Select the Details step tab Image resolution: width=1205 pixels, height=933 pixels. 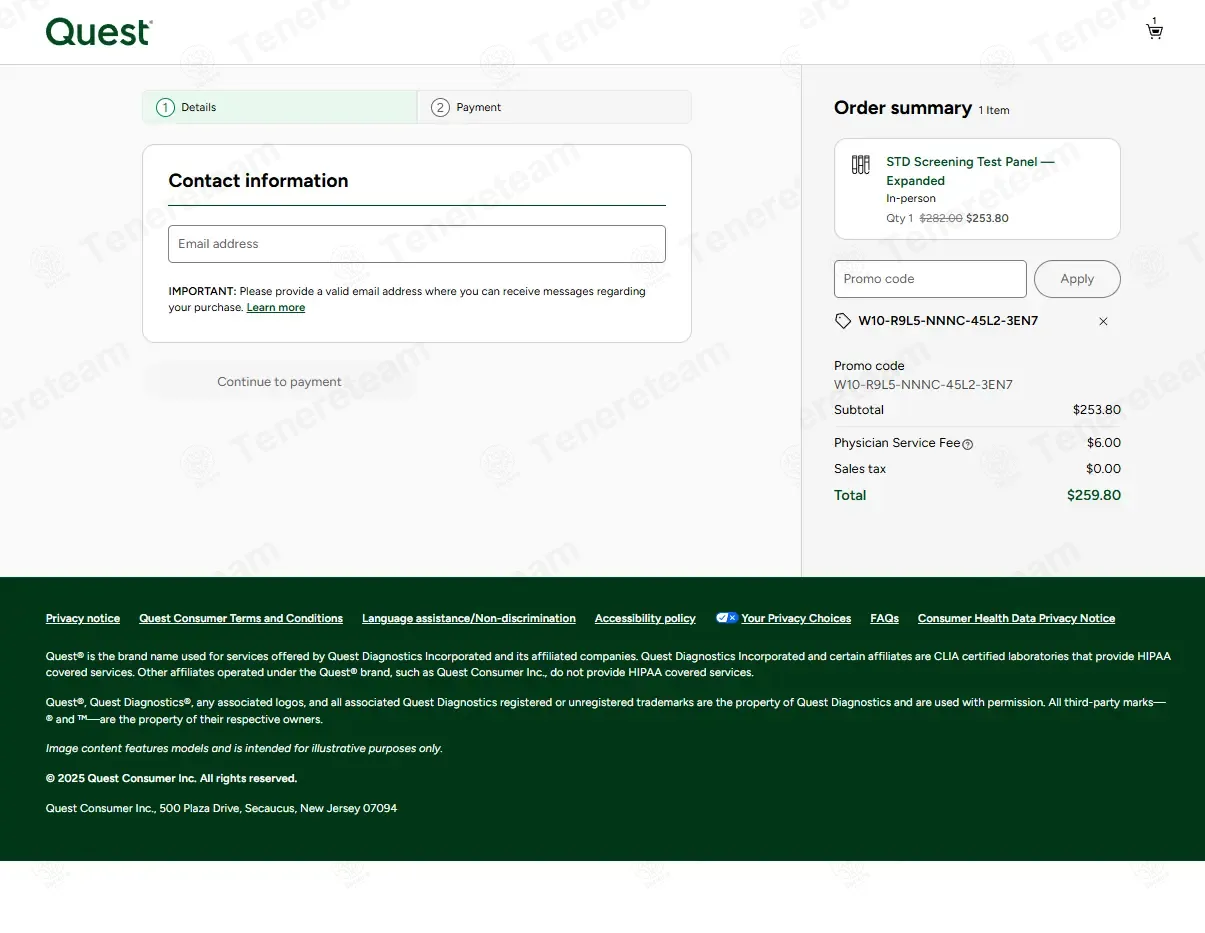tap(279, 107)
